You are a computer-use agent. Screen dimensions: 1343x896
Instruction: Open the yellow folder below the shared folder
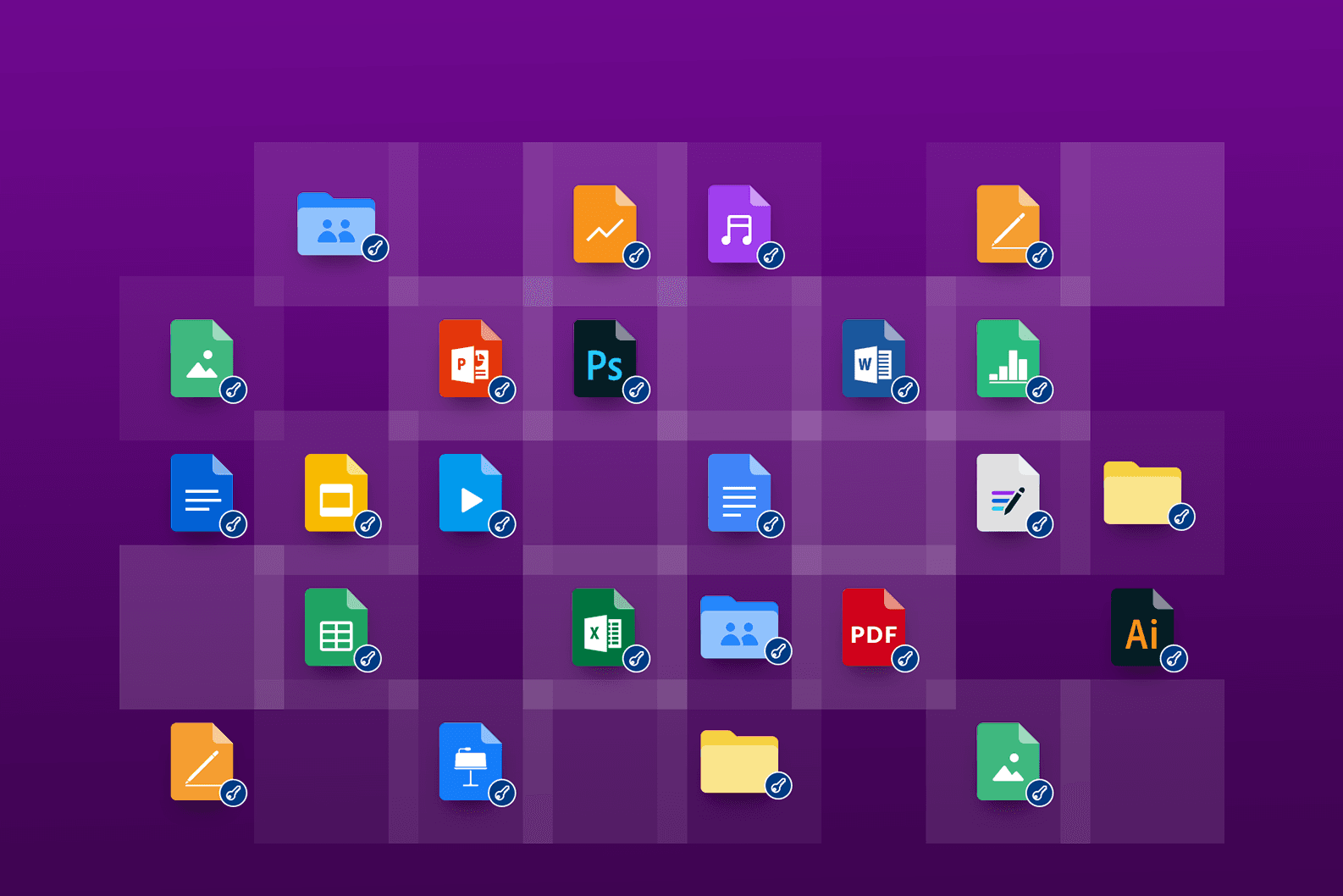click(x=739, y=761)
